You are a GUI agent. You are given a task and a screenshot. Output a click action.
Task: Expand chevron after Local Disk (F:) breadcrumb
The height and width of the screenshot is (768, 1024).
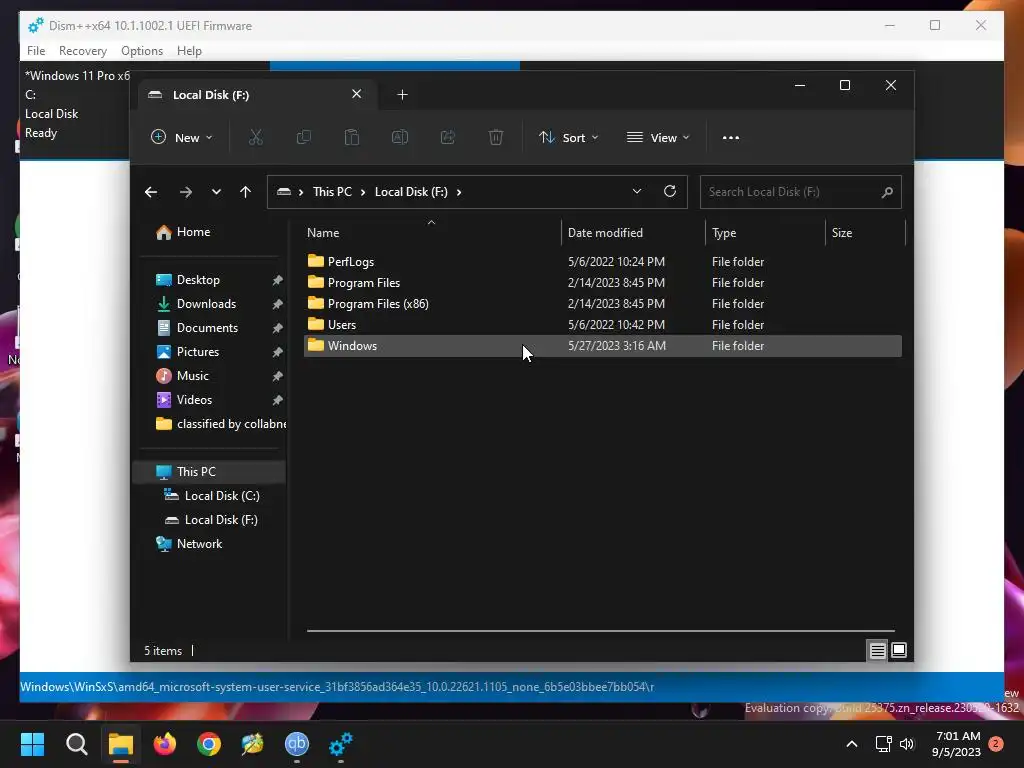coord(459,192)
